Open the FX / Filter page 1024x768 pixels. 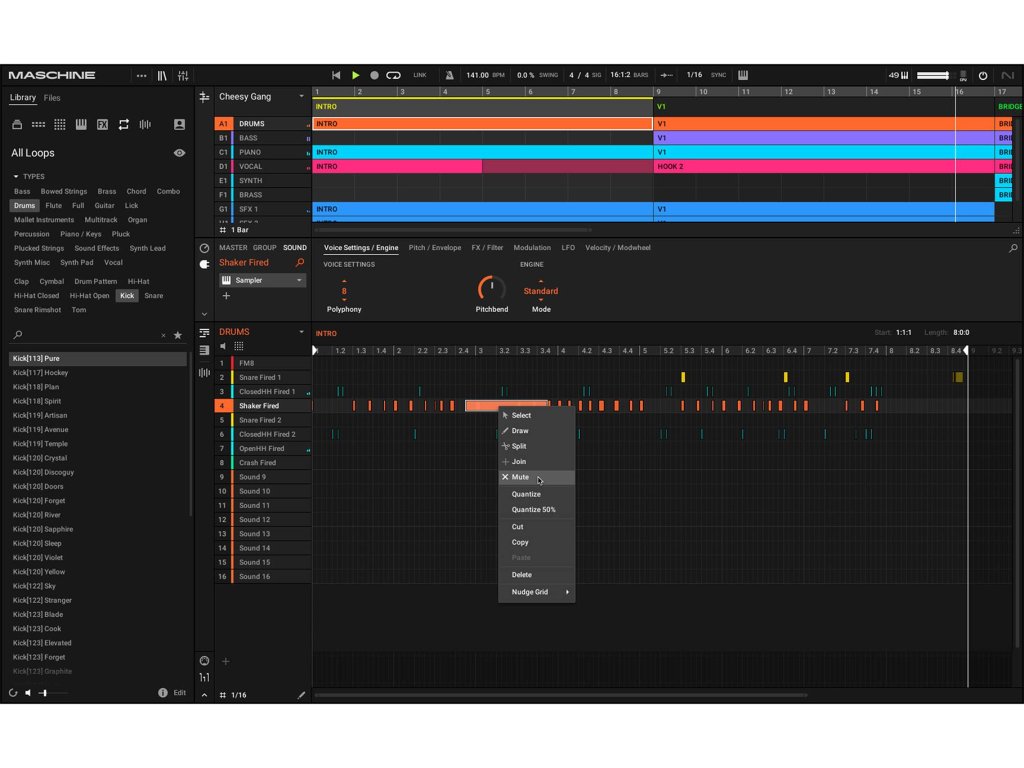click(487, 248)
